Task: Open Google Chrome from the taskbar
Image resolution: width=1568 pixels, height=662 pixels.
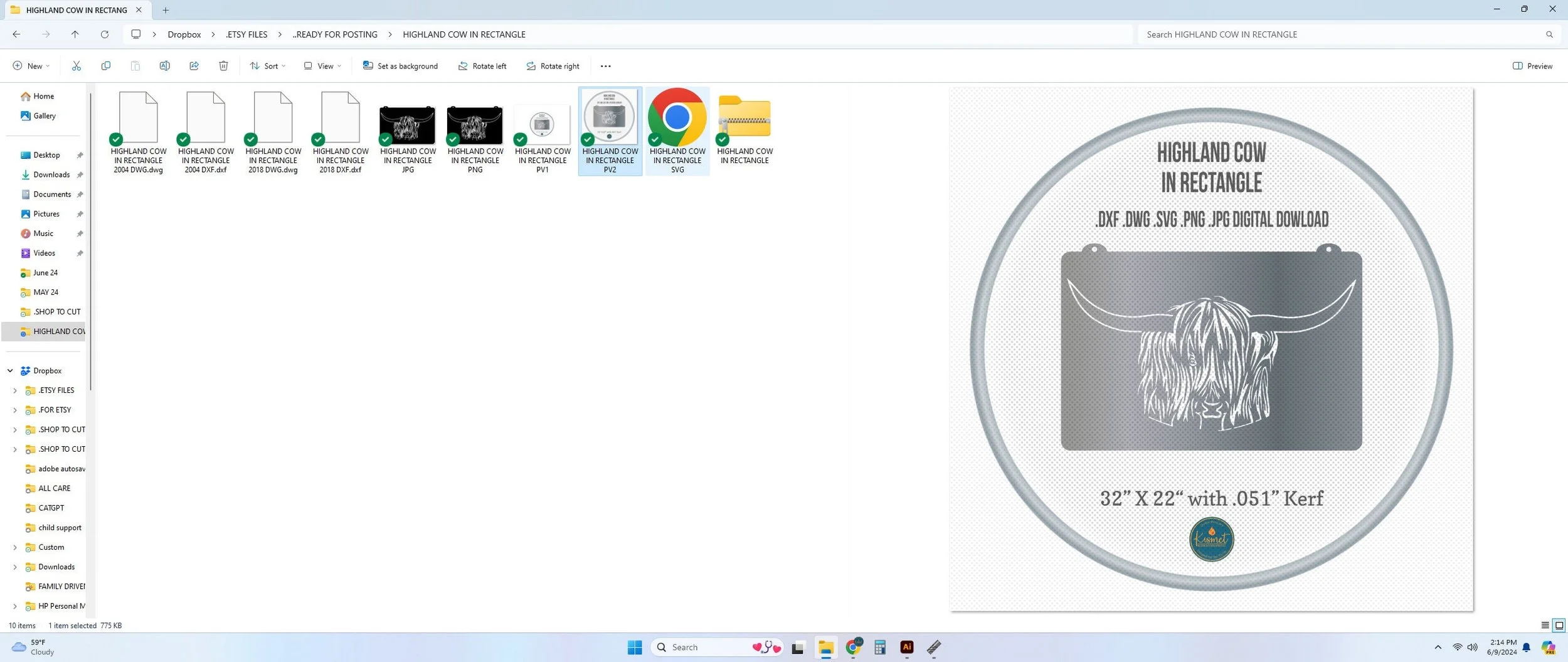Action: point(853,647)
